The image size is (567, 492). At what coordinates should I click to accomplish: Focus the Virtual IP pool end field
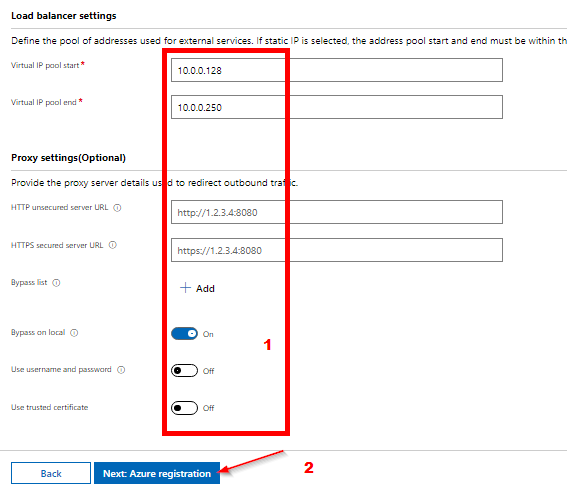tap(337, 107)
